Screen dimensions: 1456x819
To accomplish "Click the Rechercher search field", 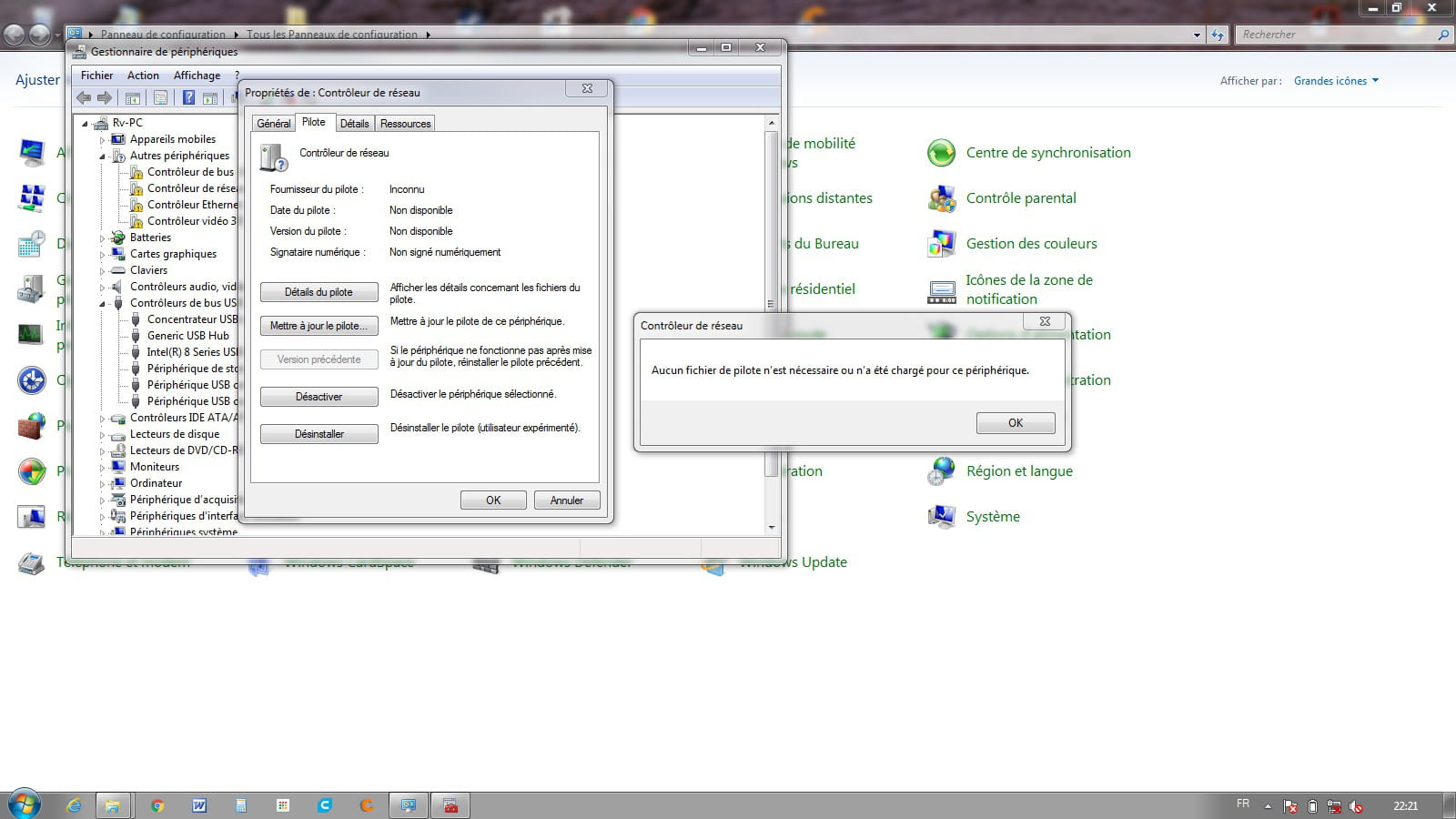I will point(1343,35).
